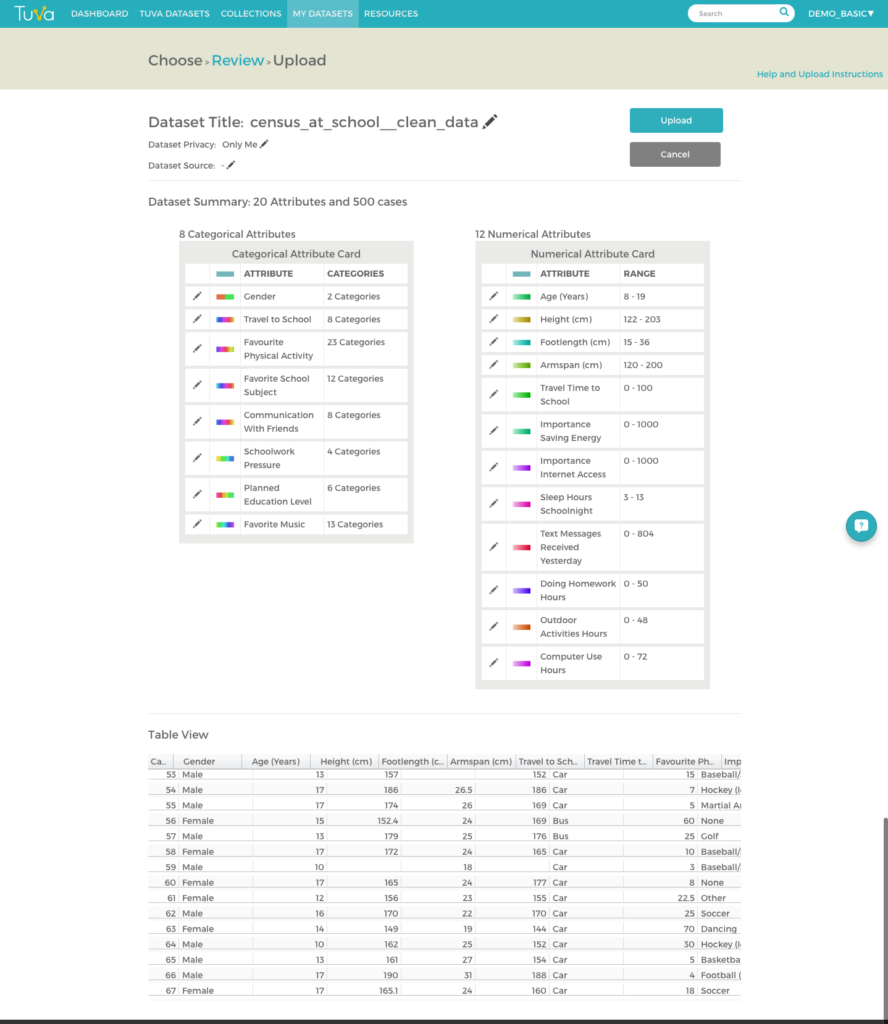Screen dimensions: 888x1024
Task: Edit dataset privacy pencil icon
Action: [264, 144]
